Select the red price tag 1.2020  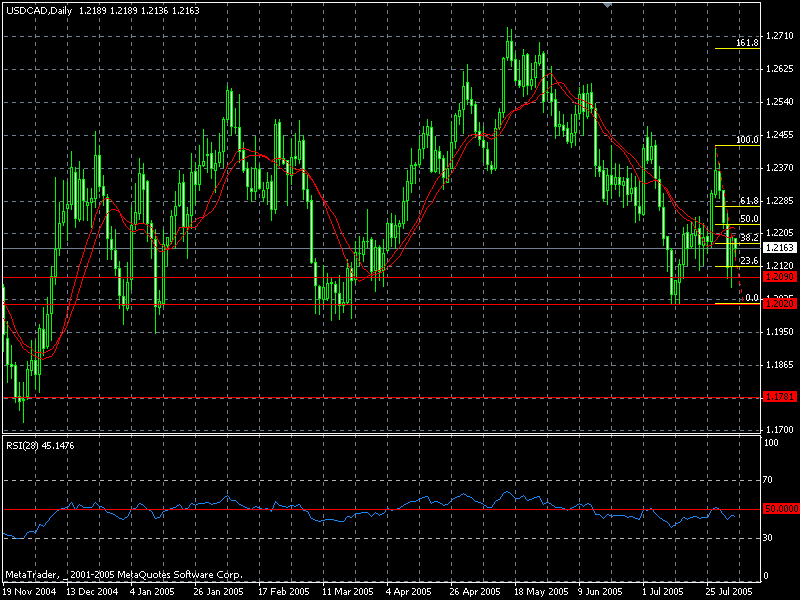pyautogui.click(x=780, y=304)
